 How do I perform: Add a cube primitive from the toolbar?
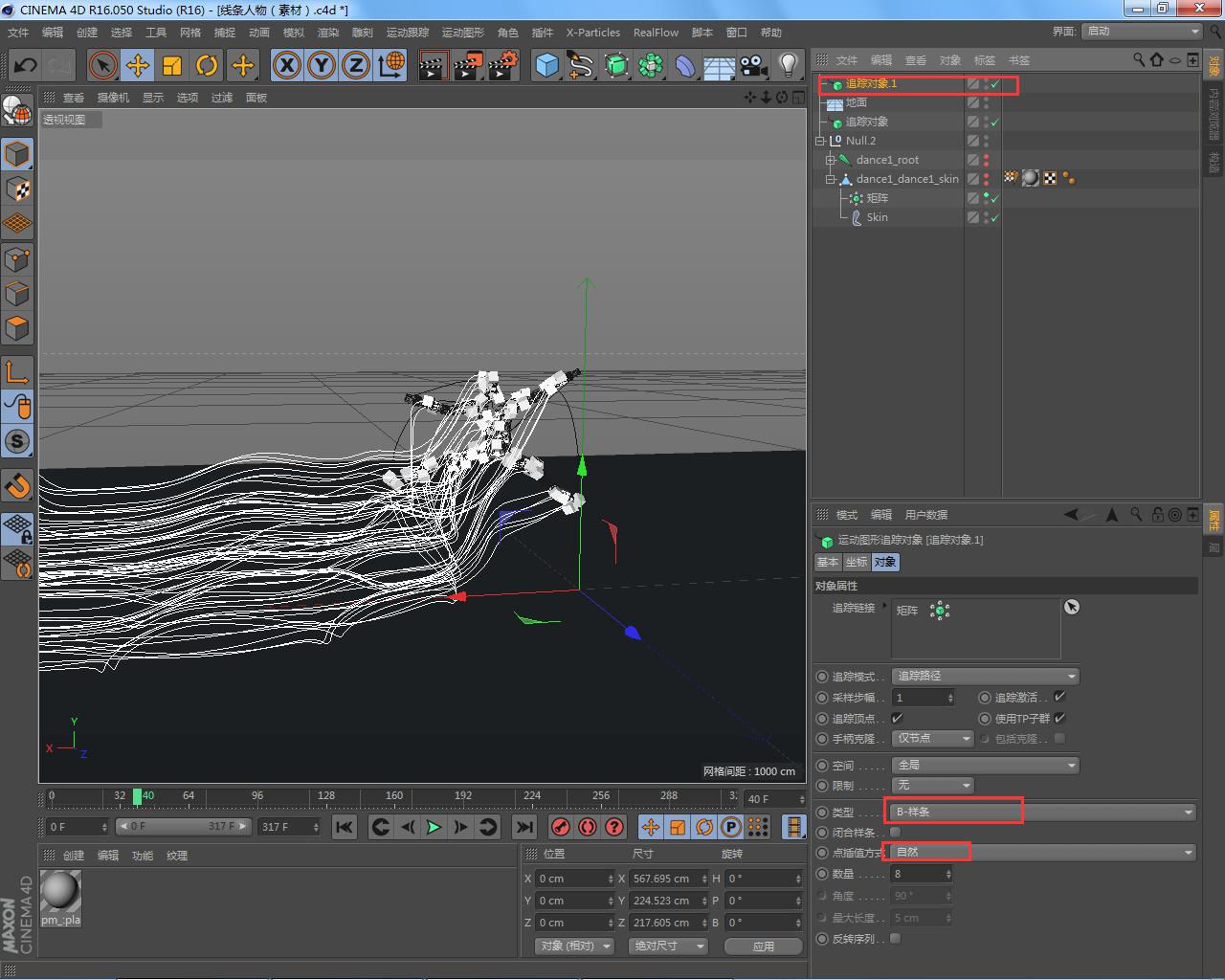546,65
